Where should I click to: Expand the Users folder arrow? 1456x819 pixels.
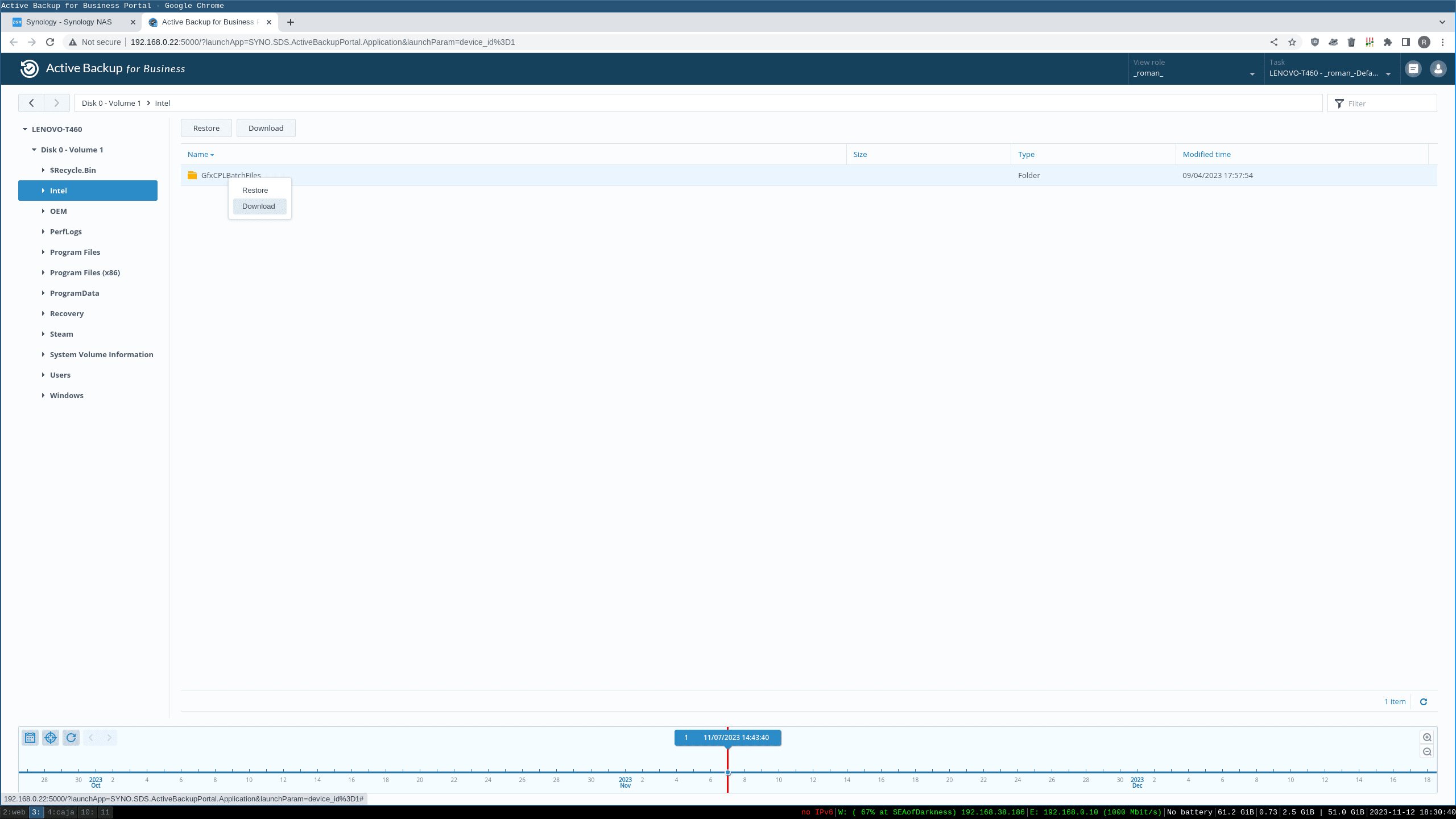pos(43,375)
